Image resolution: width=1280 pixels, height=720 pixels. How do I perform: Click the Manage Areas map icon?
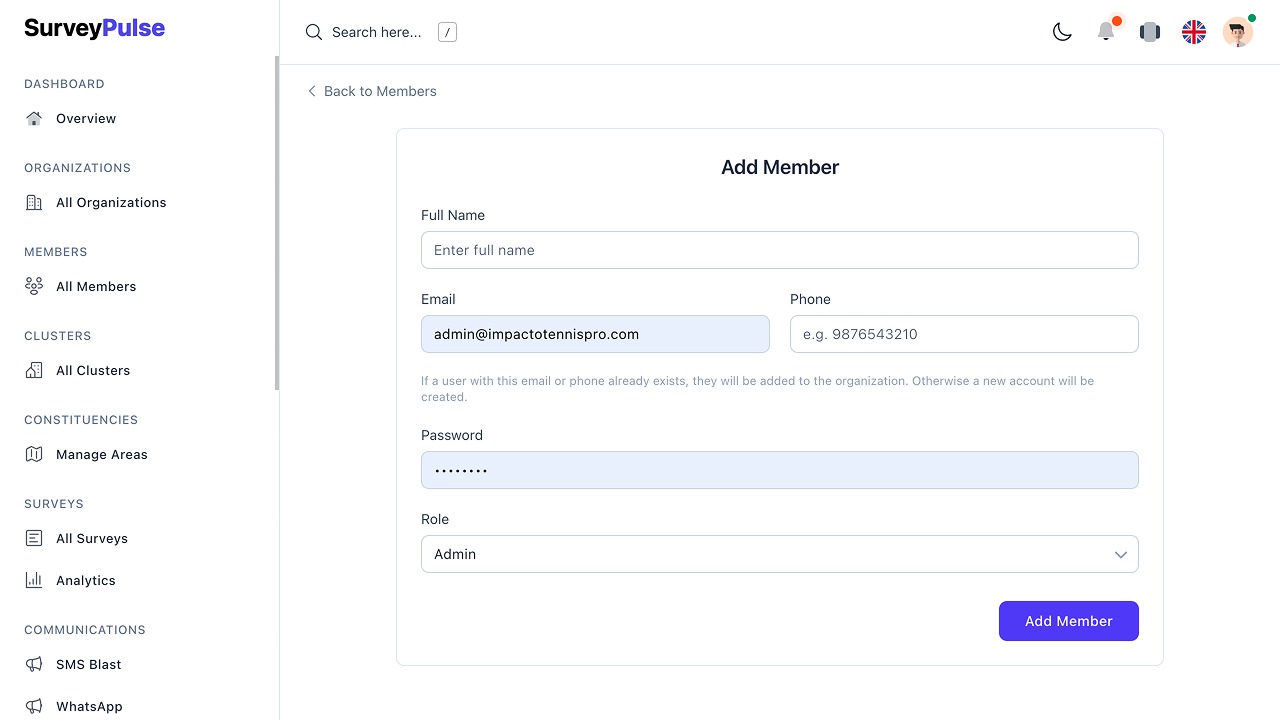[x=34, y=454]
